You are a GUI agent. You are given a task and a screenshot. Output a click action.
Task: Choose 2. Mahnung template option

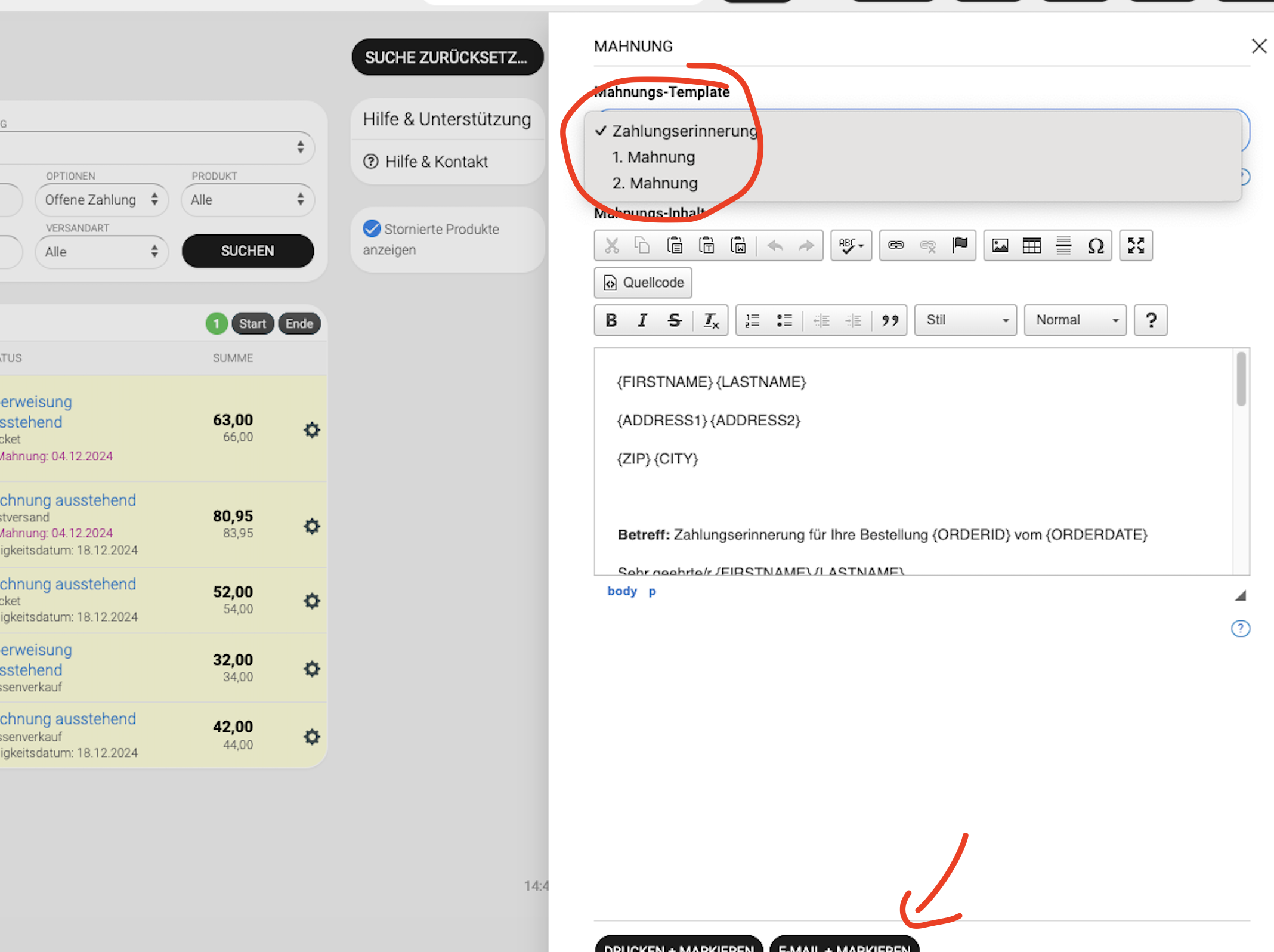point(655,183)
